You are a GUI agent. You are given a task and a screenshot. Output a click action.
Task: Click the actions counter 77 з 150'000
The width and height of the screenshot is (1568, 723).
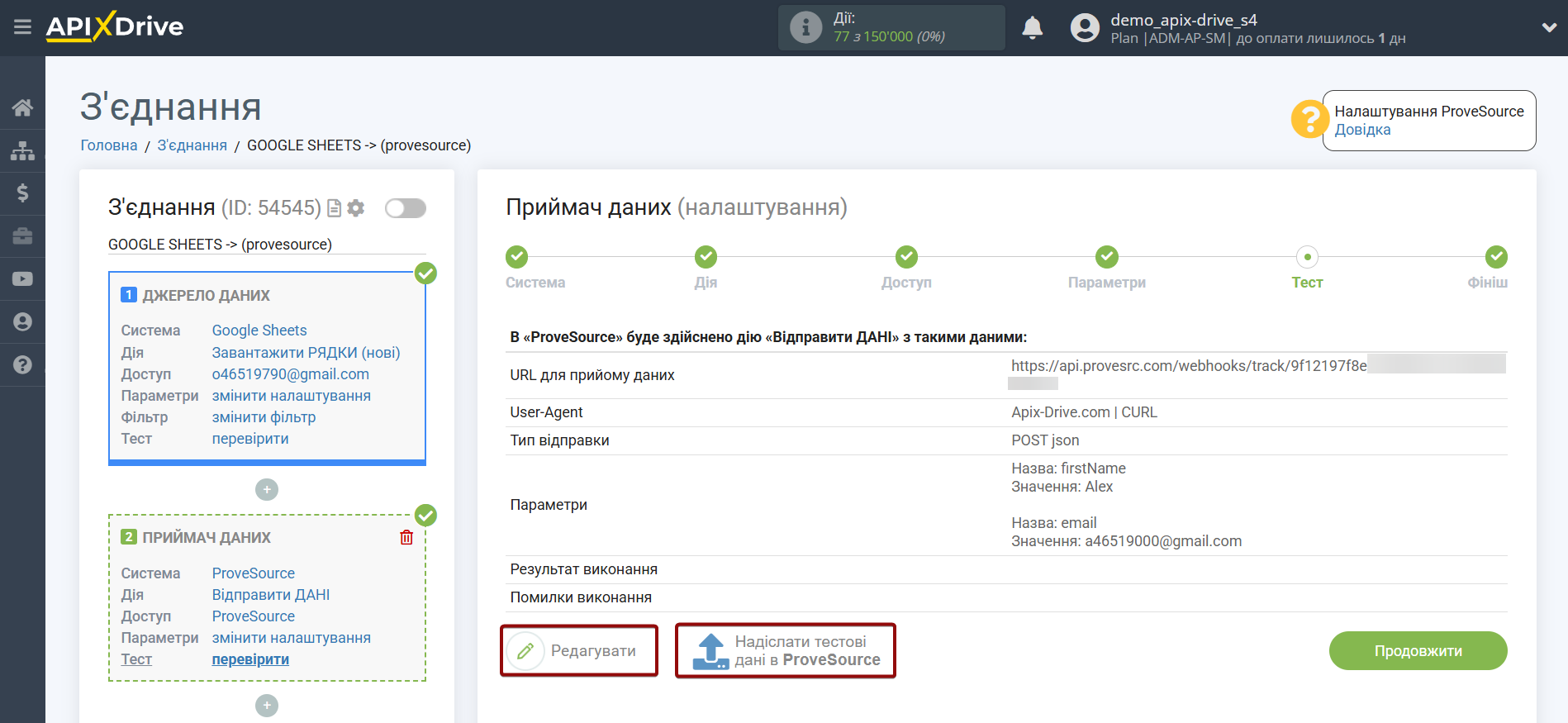889,36
